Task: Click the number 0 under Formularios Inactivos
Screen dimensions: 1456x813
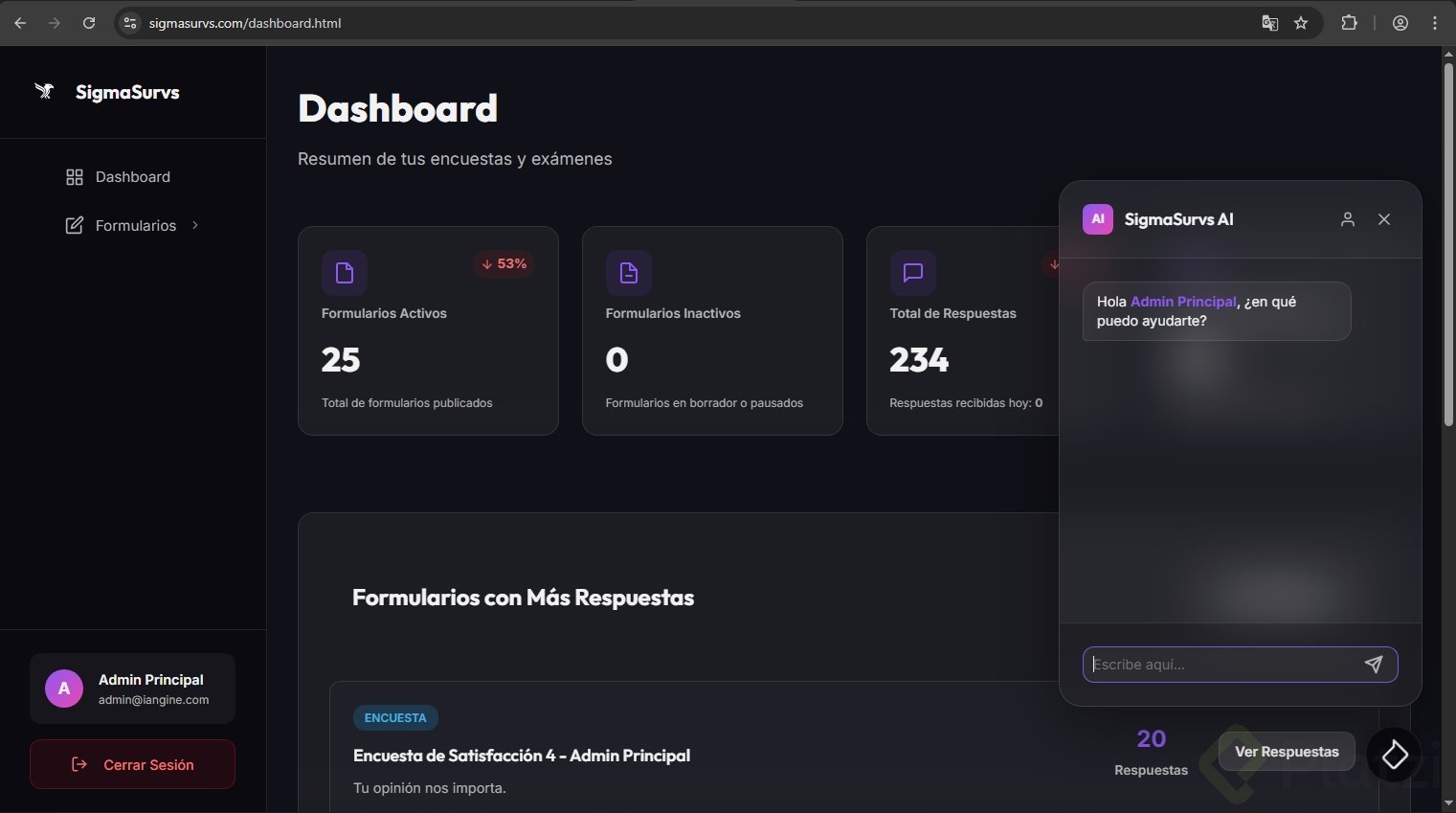Action: 616,360
